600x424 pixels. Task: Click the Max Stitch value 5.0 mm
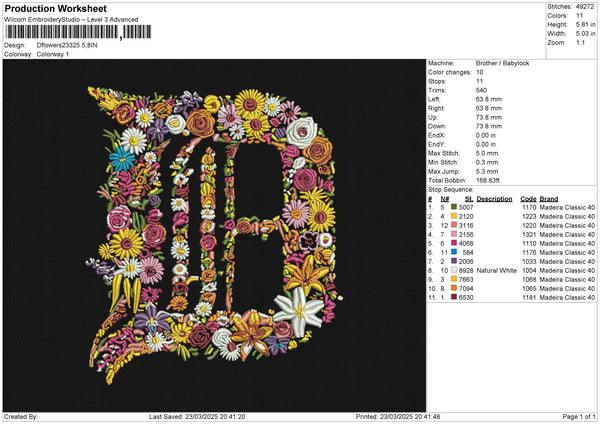pyautogui.click(x=487, y=153)
